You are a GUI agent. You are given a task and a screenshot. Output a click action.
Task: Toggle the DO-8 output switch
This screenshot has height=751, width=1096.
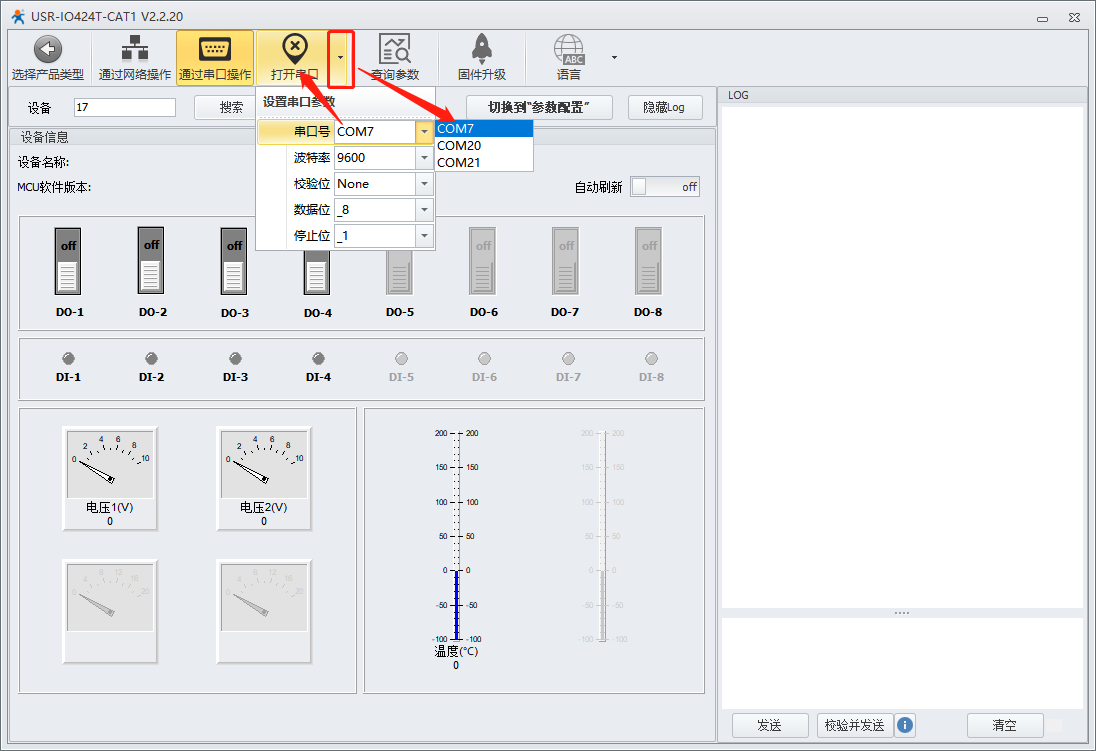click(649, 261)
